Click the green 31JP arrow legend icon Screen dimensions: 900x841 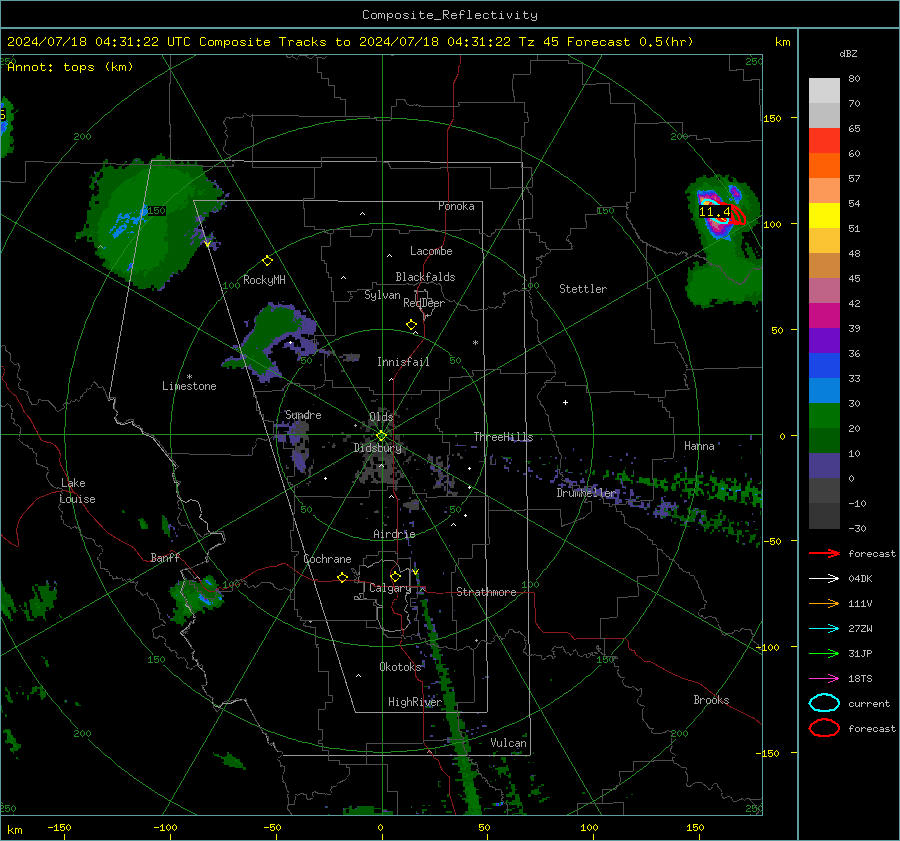[x=824, y=653]
